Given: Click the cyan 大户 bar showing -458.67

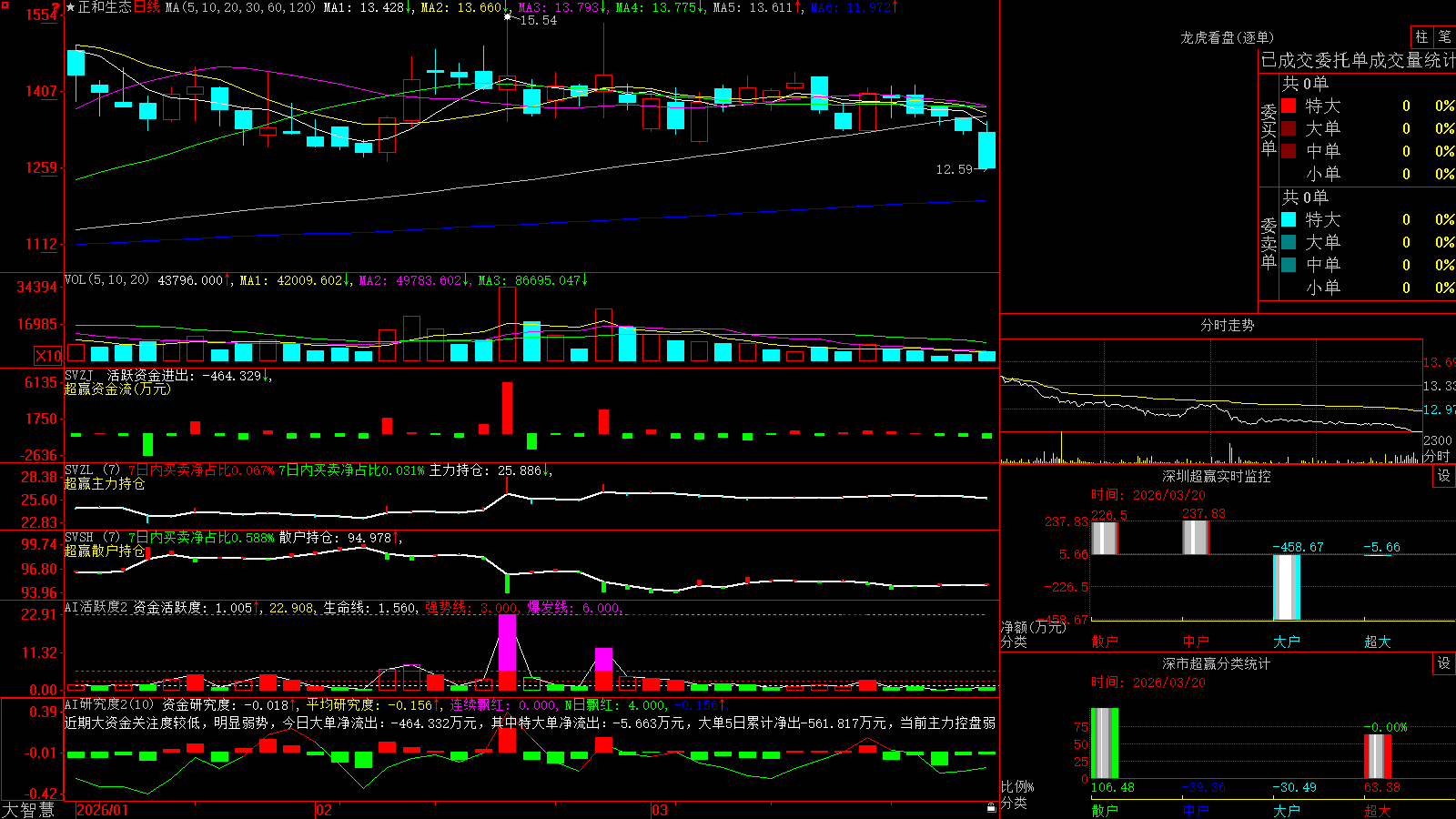Looking at the screenshot, I should click(x=1286, y=587).
